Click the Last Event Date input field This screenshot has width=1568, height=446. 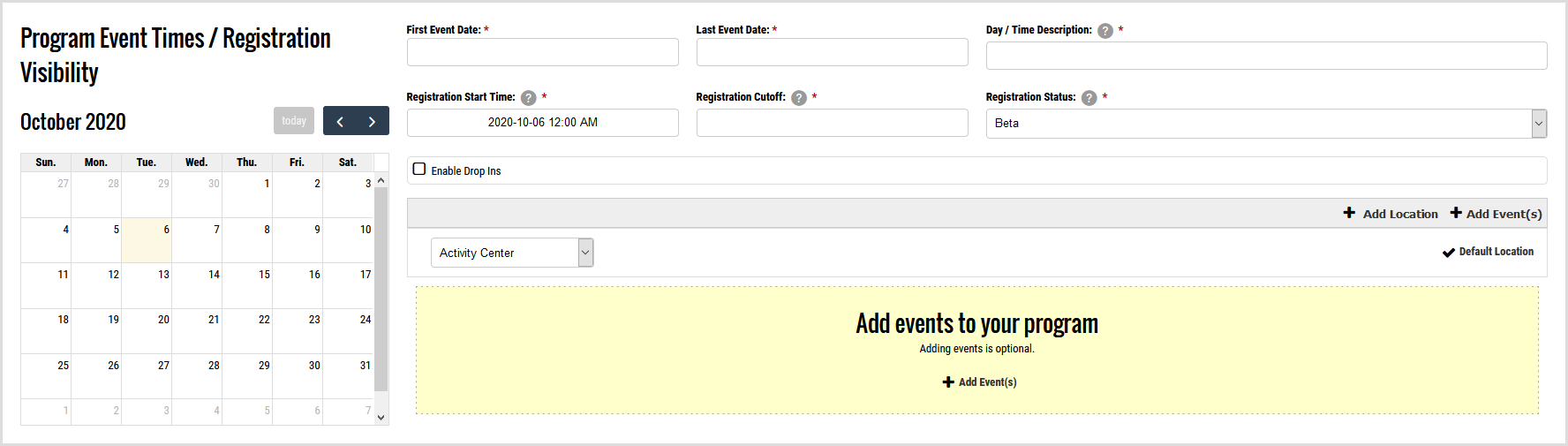tap(832, 52)
